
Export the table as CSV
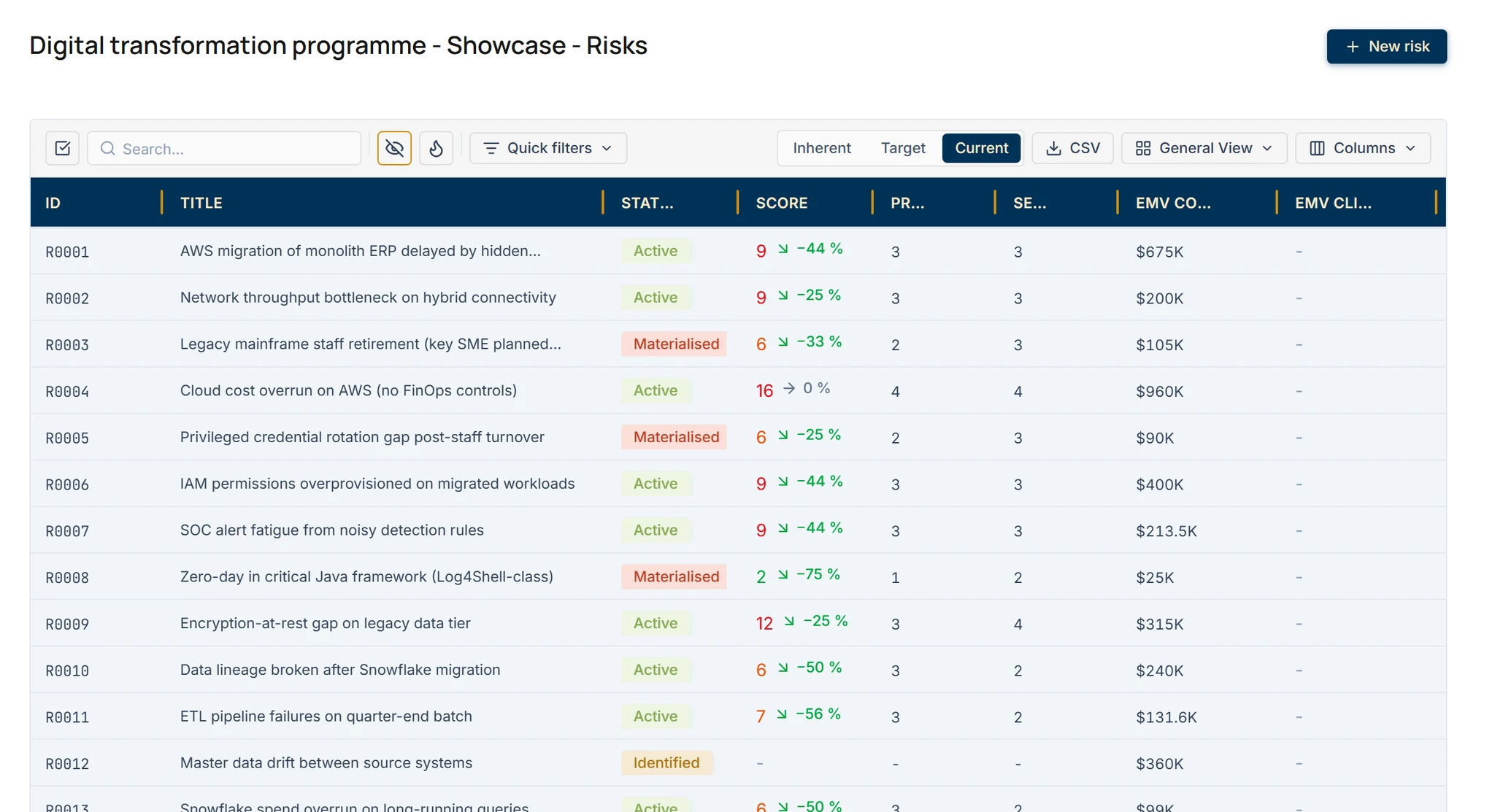click(1073, 148)
